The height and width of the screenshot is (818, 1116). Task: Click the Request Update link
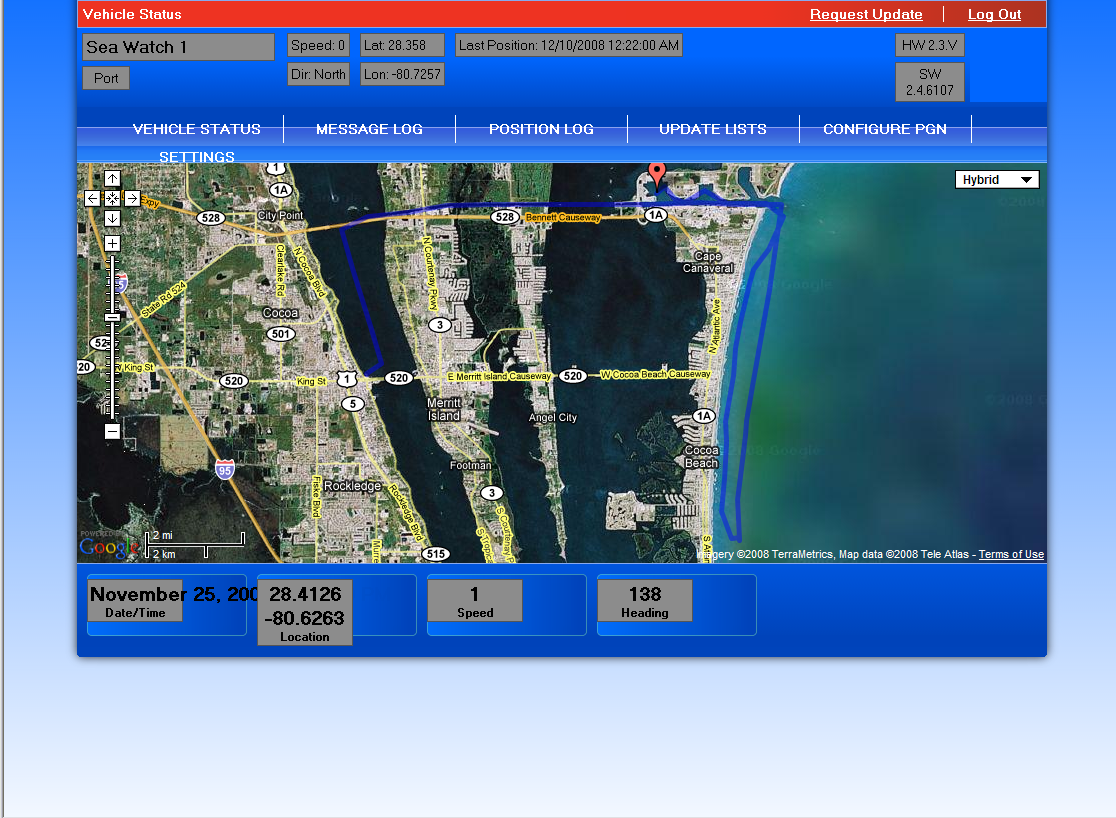[866, 14]
